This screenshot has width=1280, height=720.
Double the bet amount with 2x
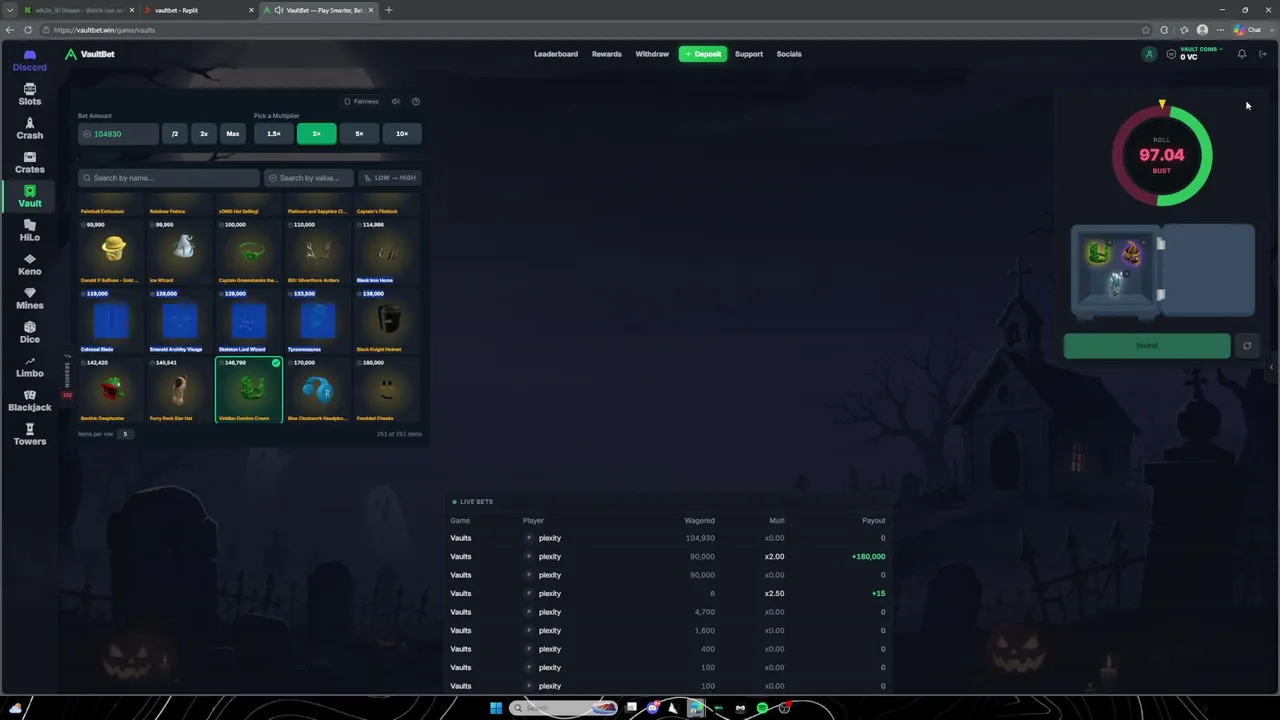coord(204,133)
